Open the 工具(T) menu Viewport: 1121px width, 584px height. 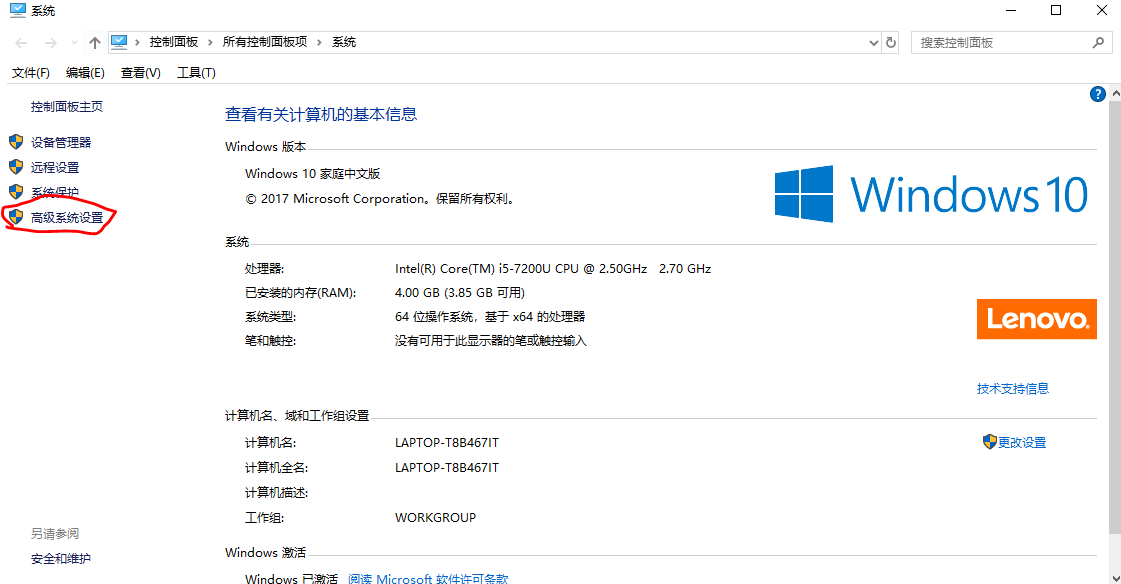pos(197,73)
